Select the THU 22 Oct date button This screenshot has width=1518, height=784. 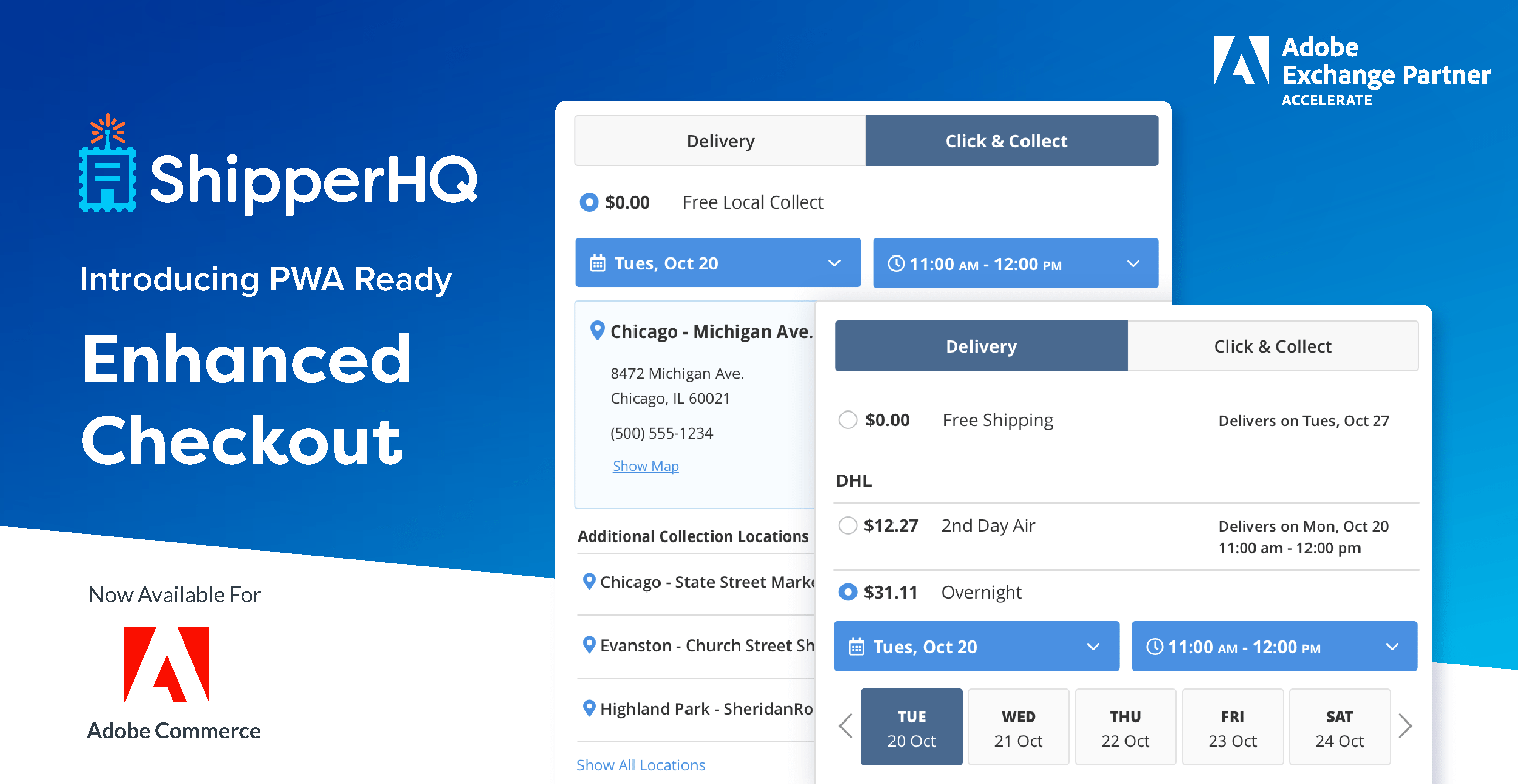(x=1126, y=727)
